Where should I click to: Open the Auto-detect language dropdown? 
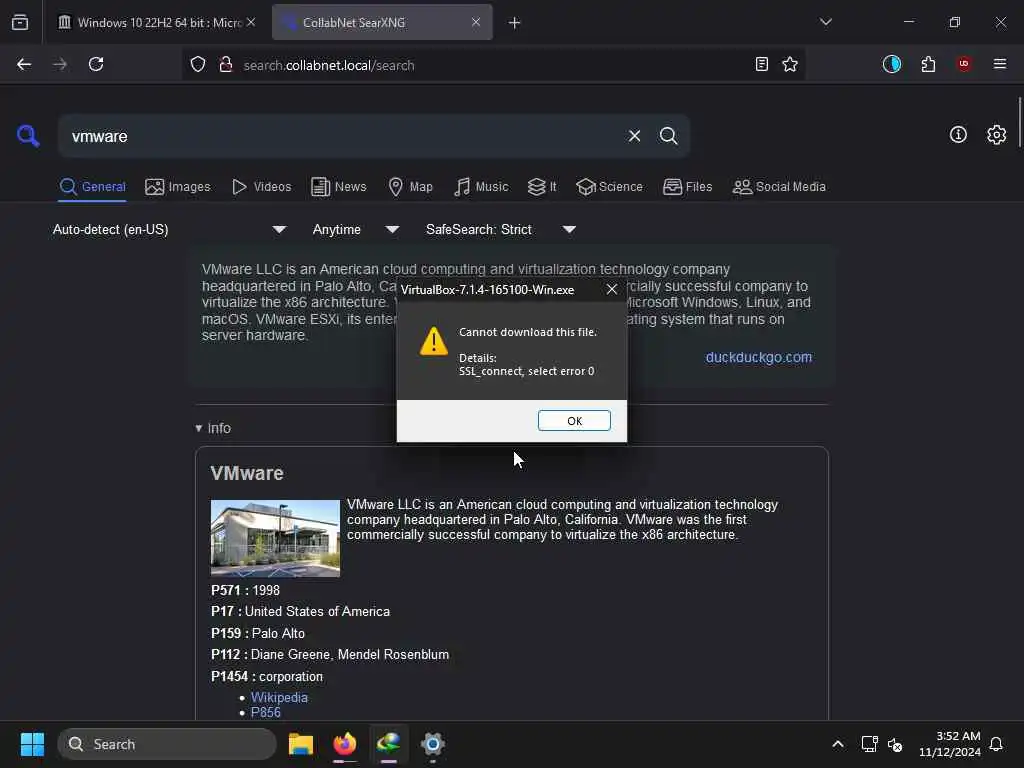[169, 229]
